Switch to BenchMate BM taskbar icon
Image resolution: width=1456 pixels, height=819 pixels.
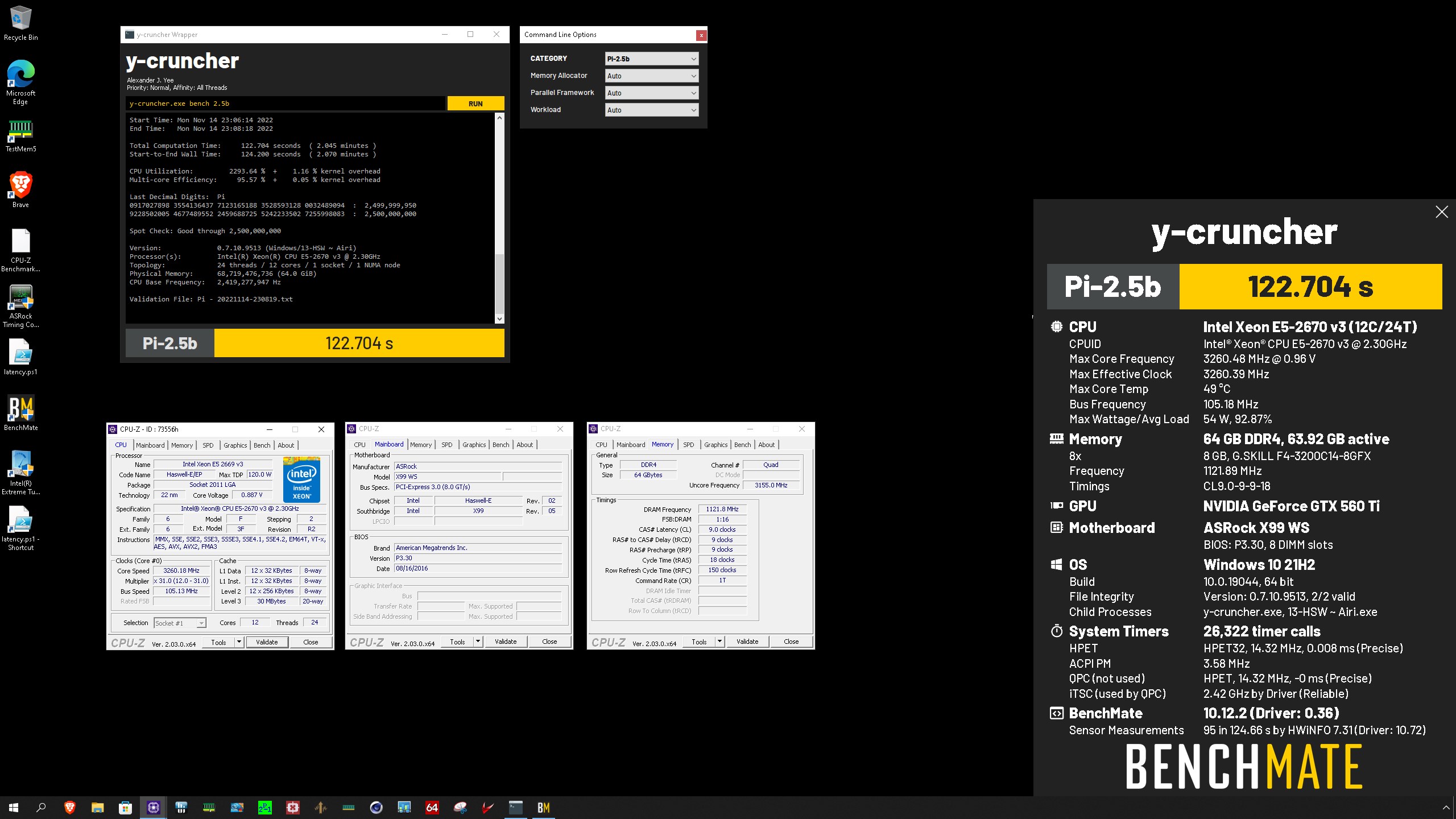(543, 807)
